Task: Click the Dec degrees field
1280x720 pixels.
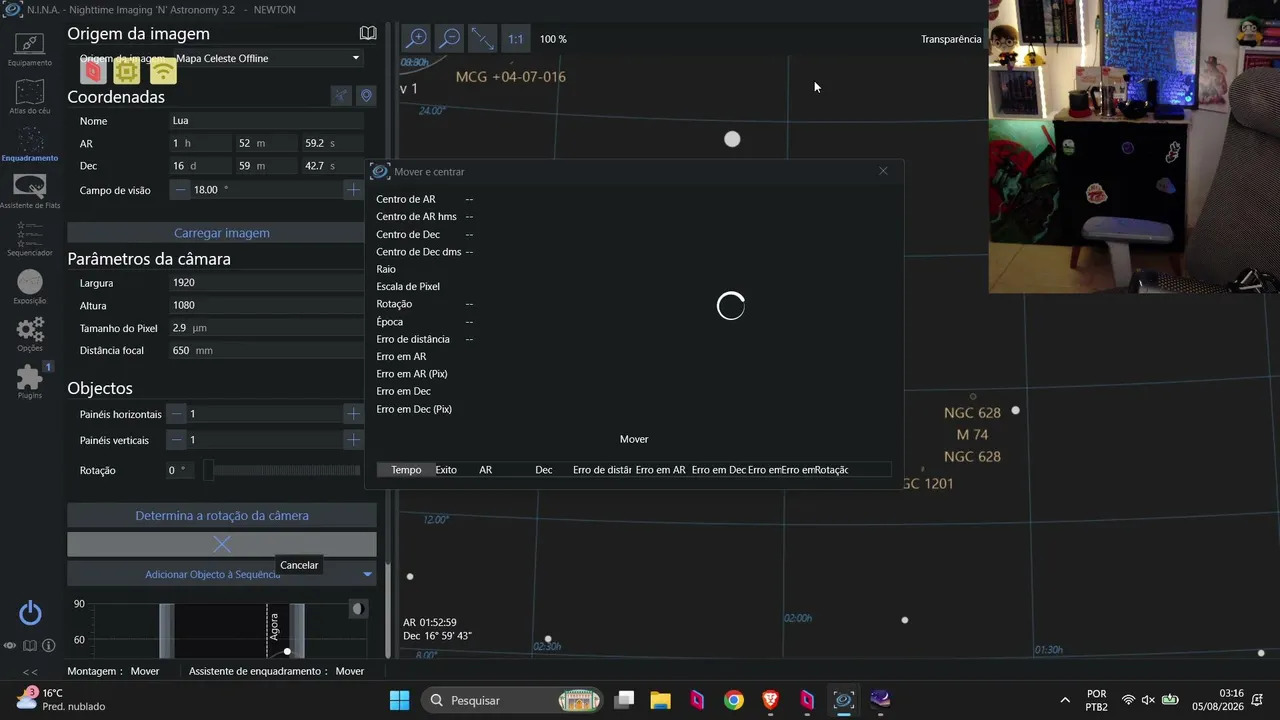Action: tap(200, 166)
